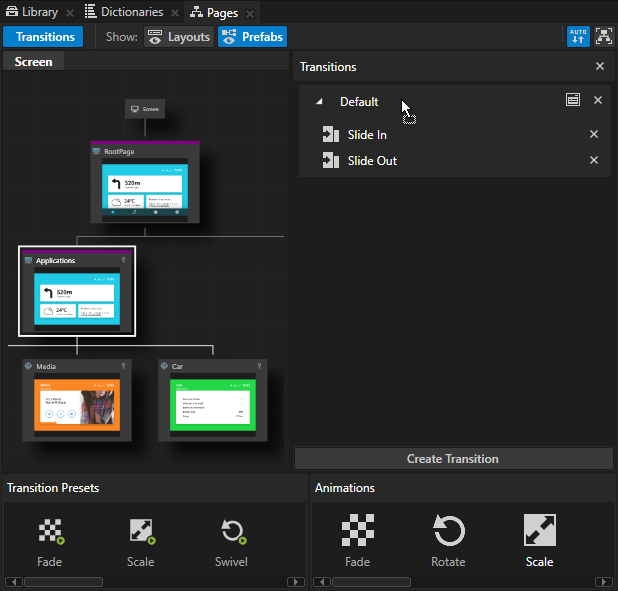
Task: Select the Swivel transition preset icon
Action: (x=233, y=532)
